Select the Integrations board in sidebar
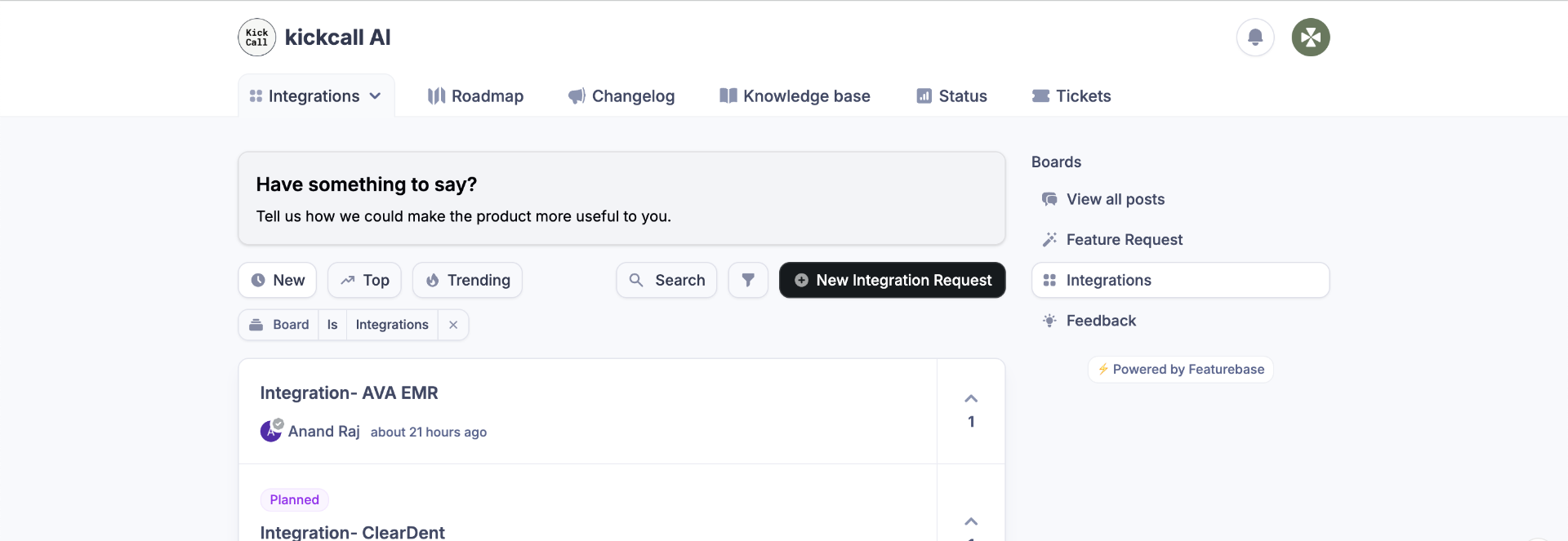Image resolution: width=1568 pixels, height=541 pixels. coord(1180,280)
